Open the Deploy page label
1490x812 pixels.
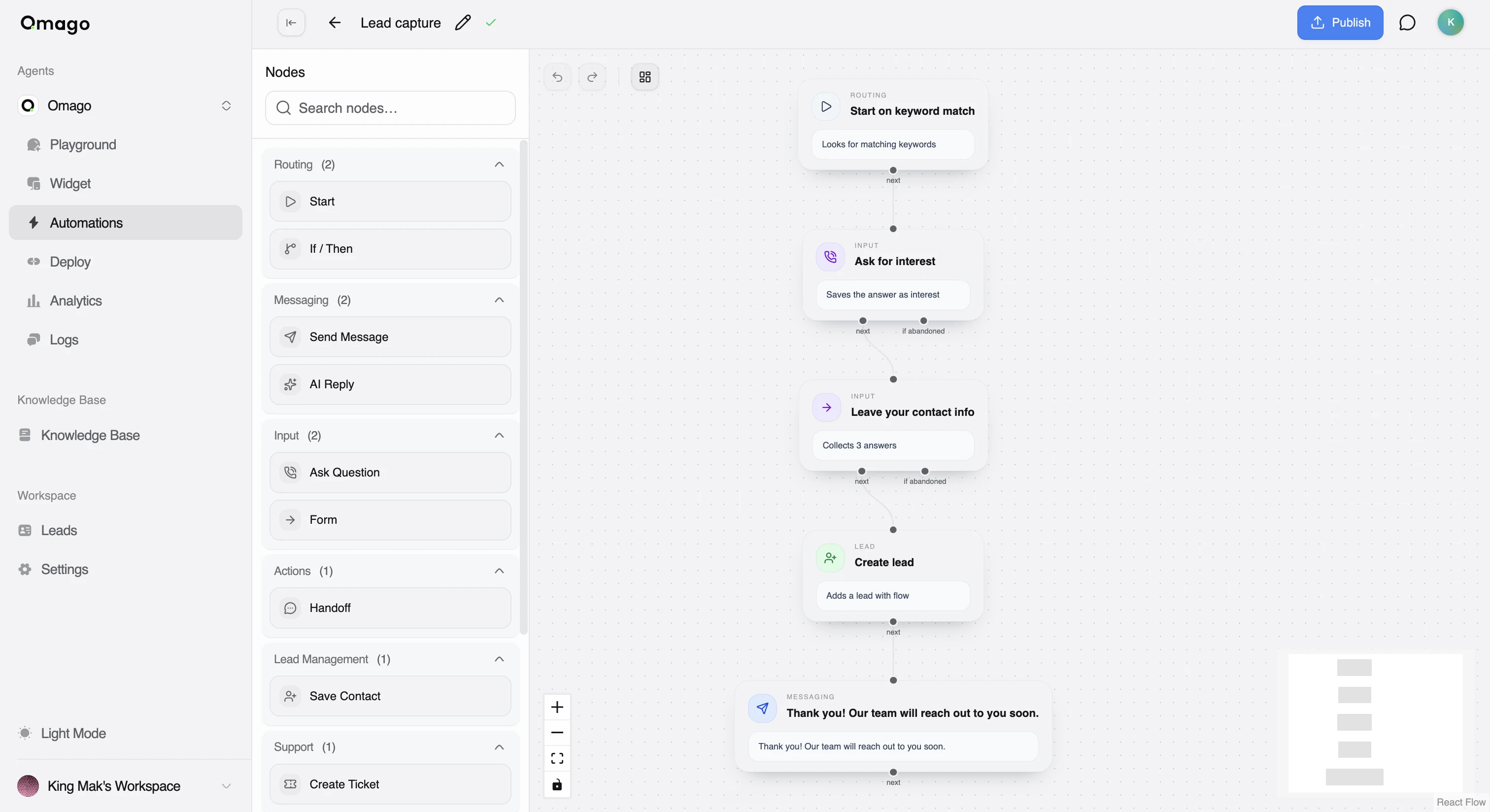(70, 262)
